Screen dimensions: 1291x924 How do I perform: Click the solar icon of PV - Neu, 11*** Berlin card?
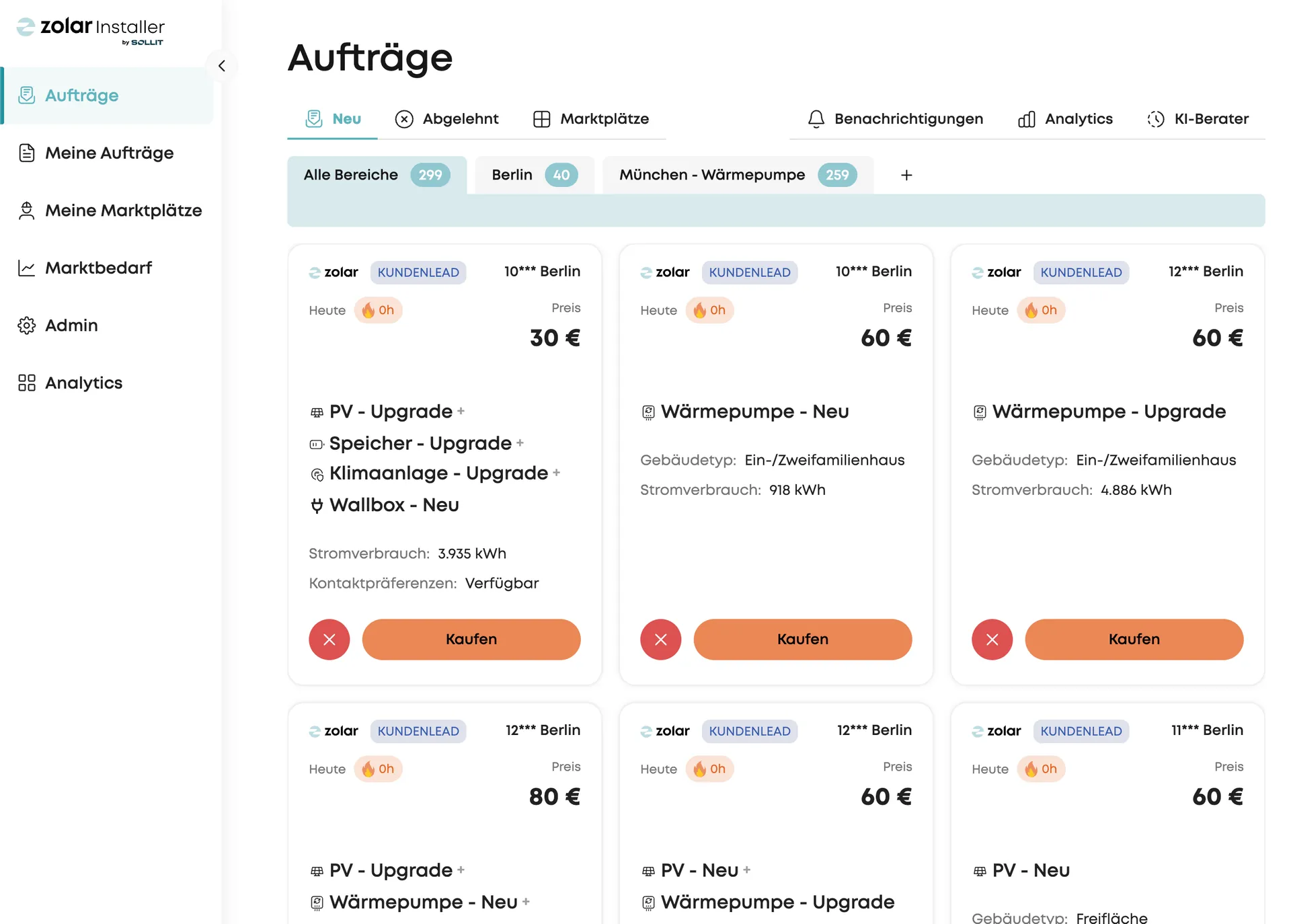pyautogui.click(x=980, y=871)
